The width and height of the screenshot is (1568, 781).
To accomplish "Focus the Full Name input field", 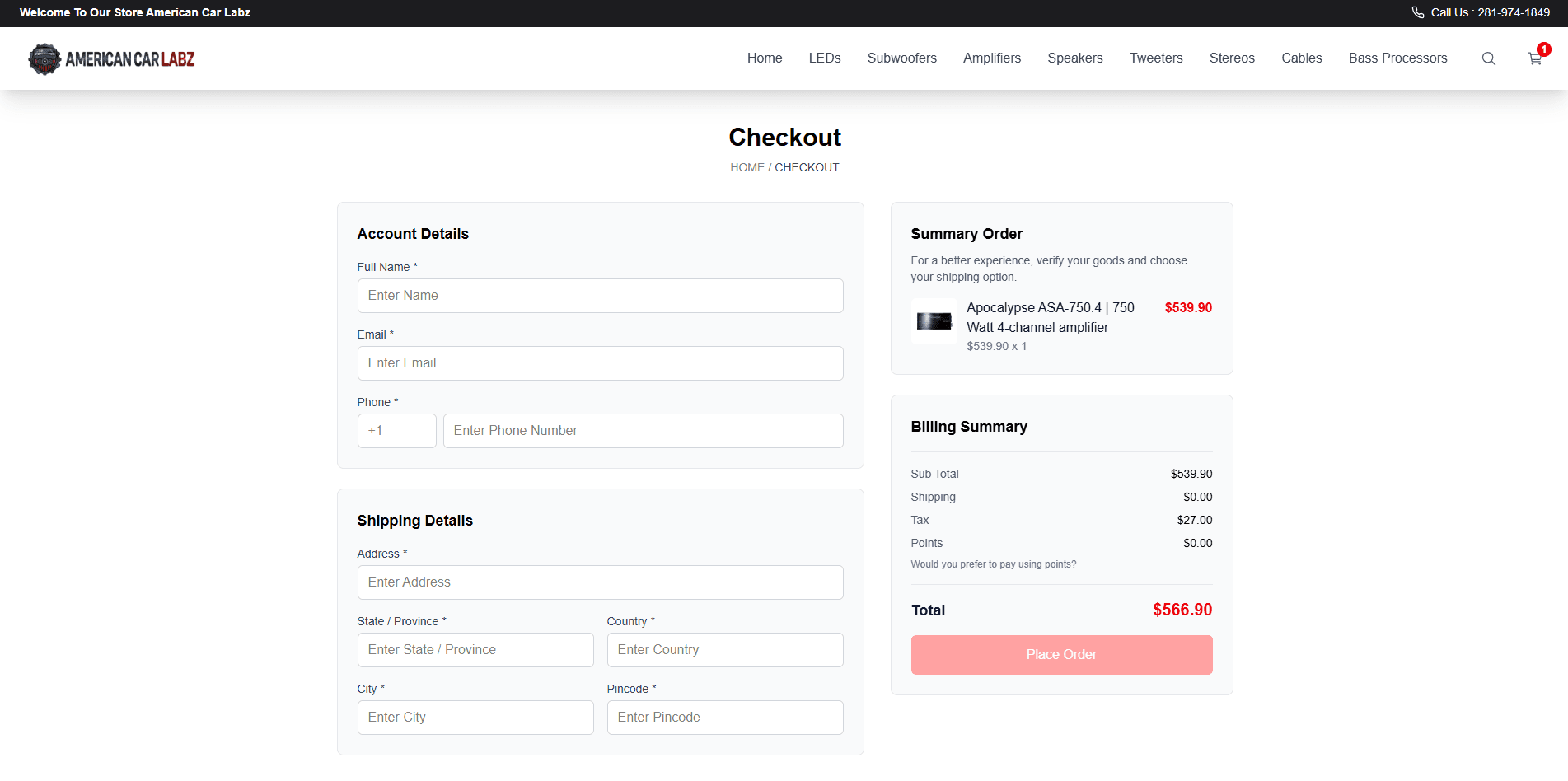I will click(600, 296).
